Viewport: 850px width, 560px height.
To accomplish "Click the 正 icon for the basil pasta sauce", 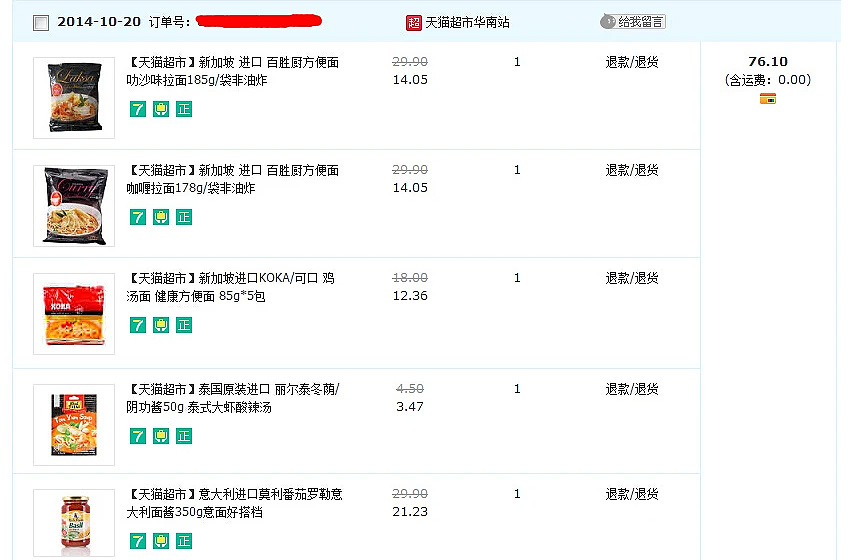I will tap(184, 540).
